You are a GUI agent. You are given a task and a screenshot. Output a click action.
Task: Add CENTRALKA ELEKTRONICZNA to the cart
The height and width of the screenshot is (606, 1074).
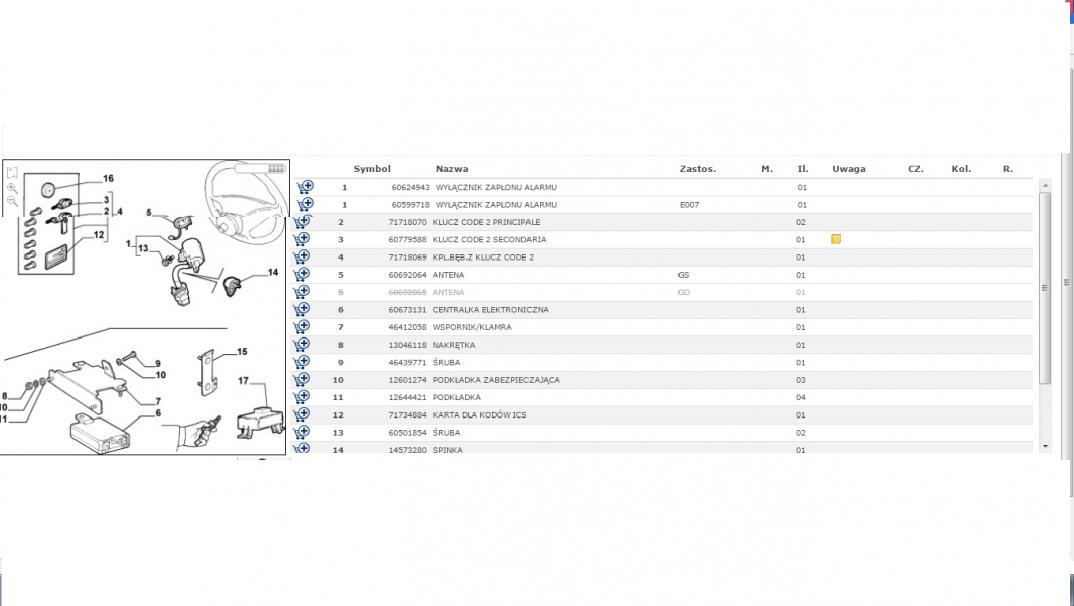301,310
